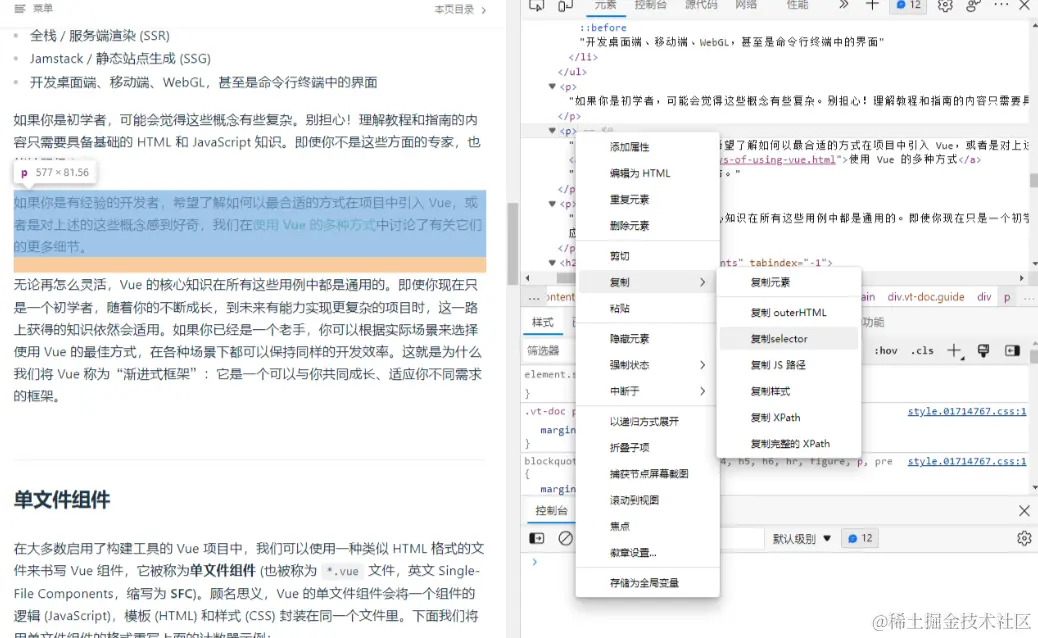Open the issues badge showing 12 in top toolbar
Viewport: 1038px width, 638px height.
[909, 5]
